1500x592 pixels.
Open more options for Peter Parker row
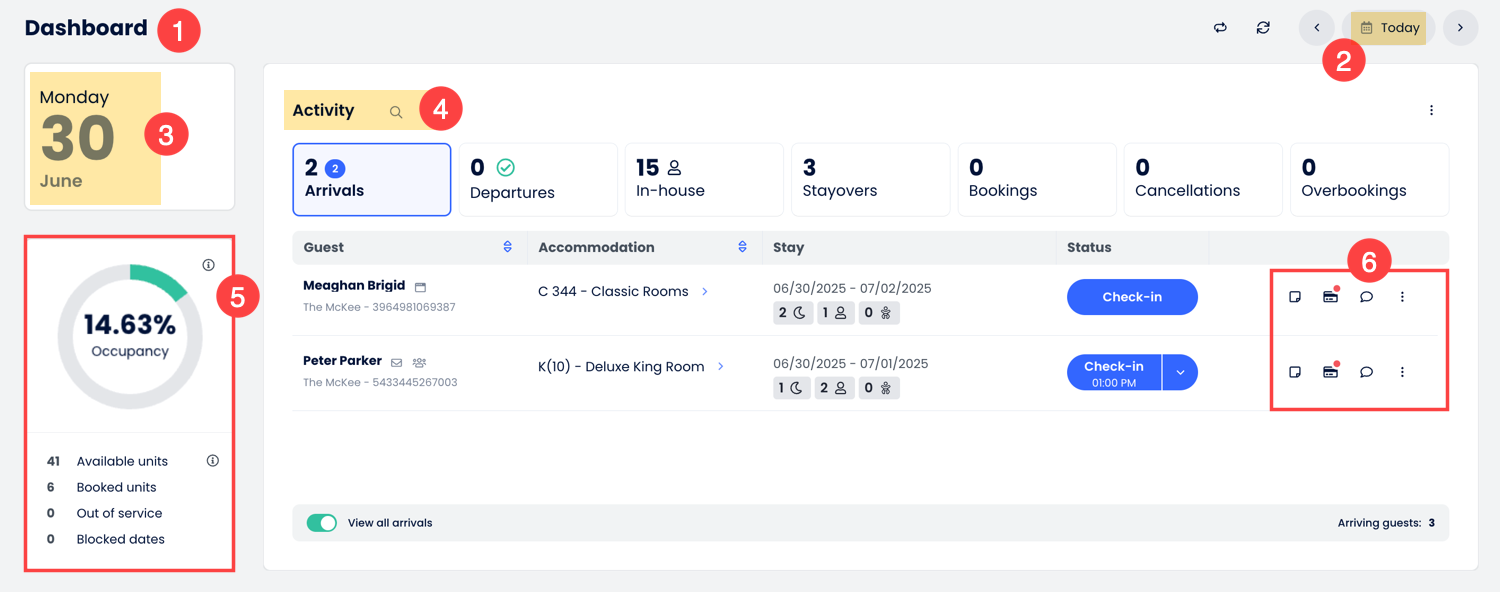click(1402, 372)
